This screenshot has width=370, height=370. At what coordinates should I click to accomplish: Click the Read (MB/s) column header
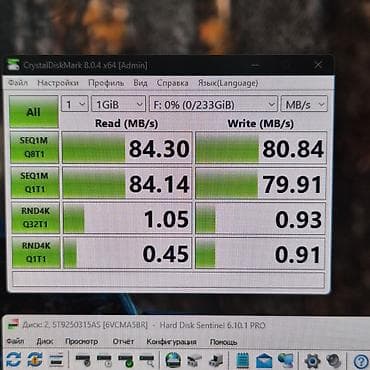(127, 124)
